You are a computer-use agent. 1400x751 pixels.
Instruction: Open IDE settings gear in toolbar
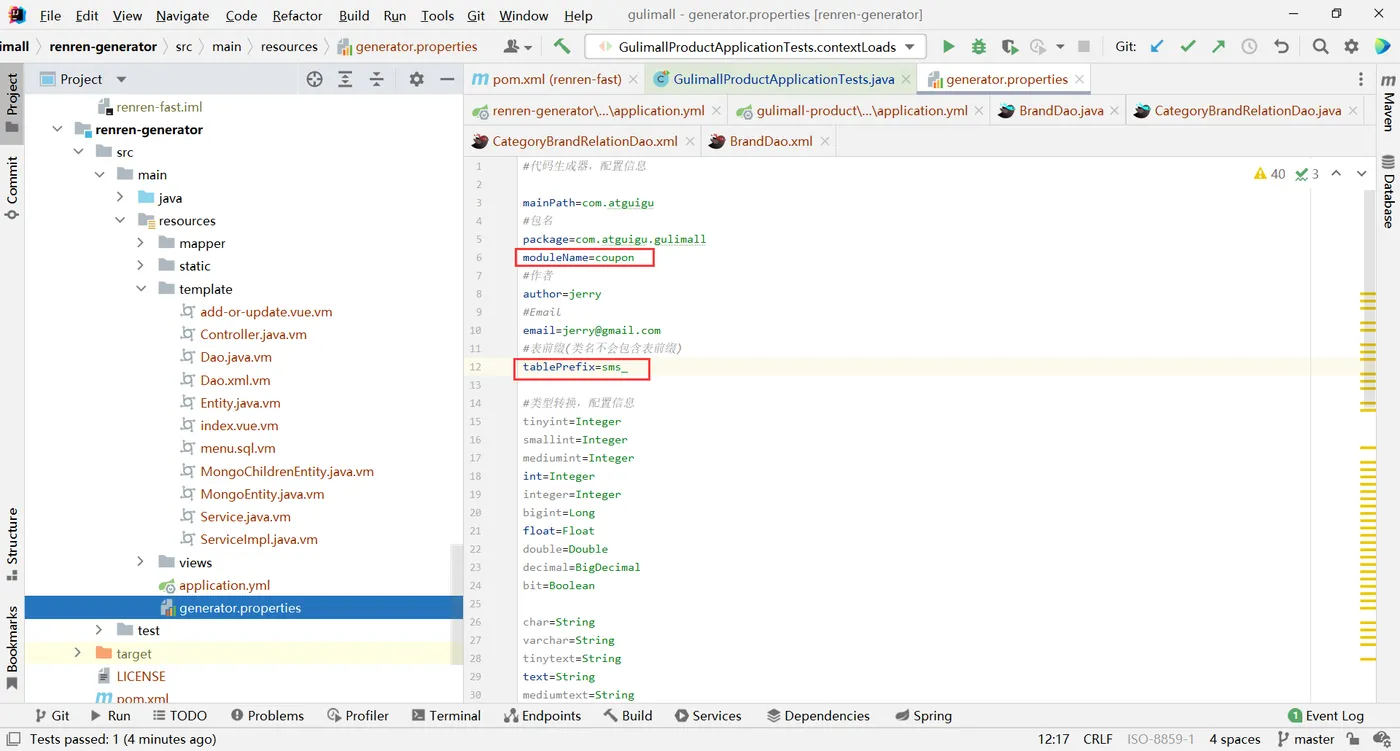point(1352,47)
